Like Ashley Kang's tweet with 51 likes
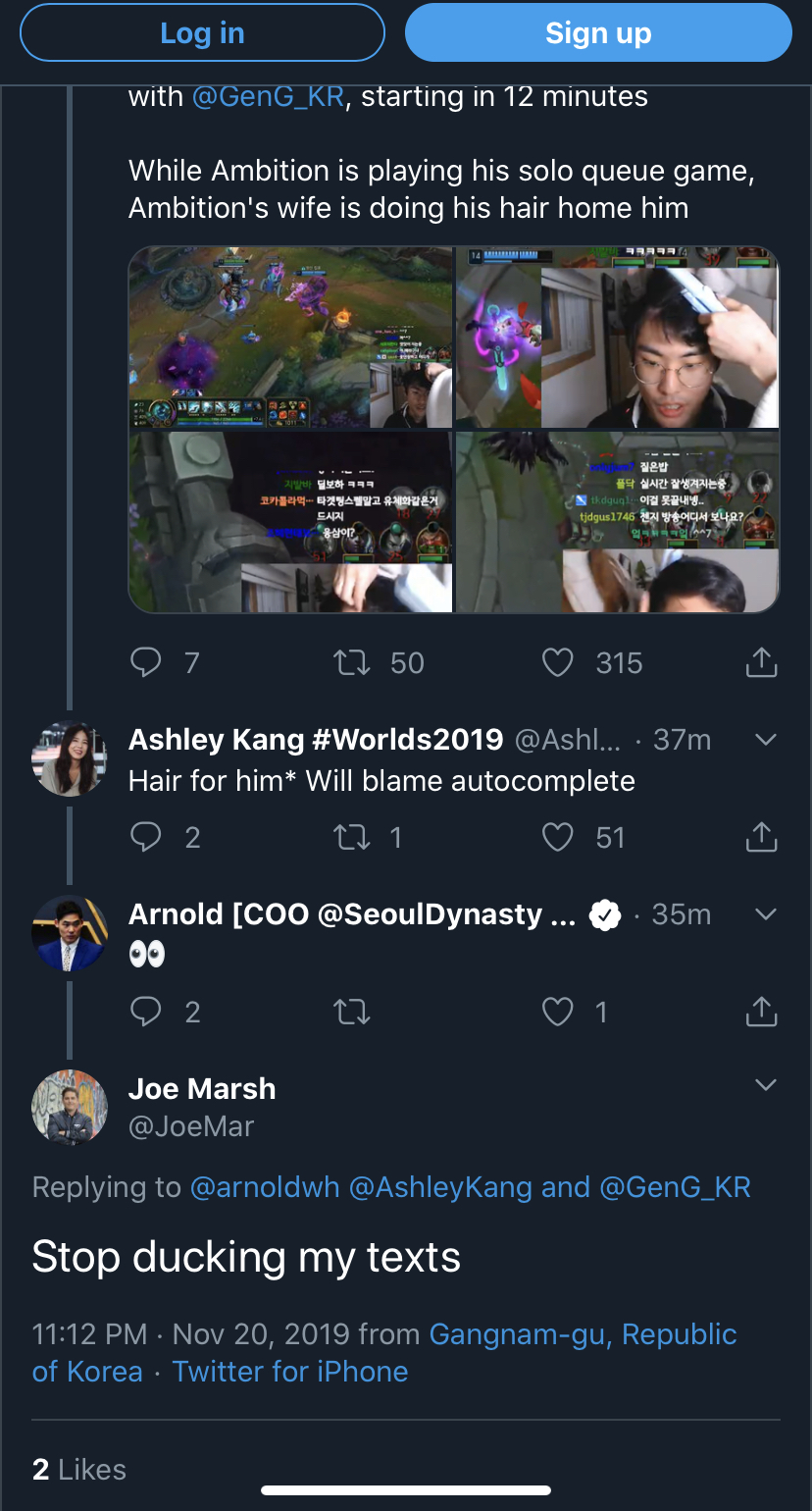This screenshot has width=812, height=1511. point(558,837)
